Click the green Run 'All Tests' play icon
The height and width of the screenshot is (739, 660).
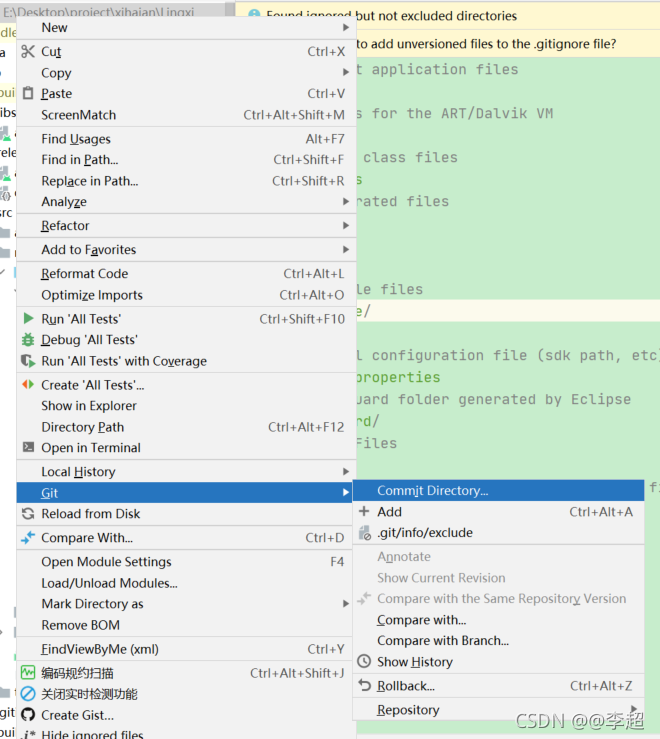(28, 319)
